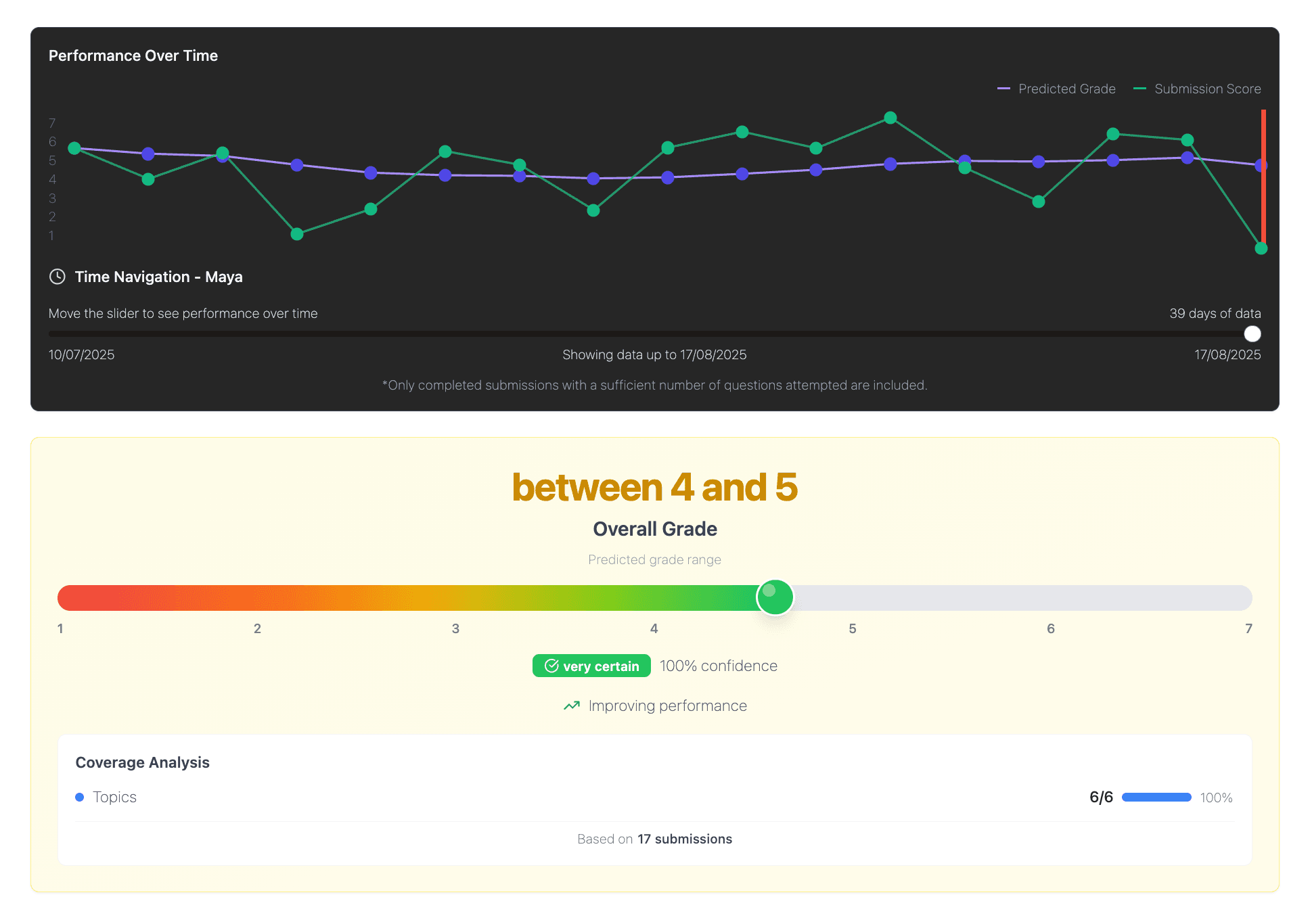Screen dimensions: 1310x924
Task: Click the red vertical marker at the chart's right edge
Action: (x=1264, y=179)
